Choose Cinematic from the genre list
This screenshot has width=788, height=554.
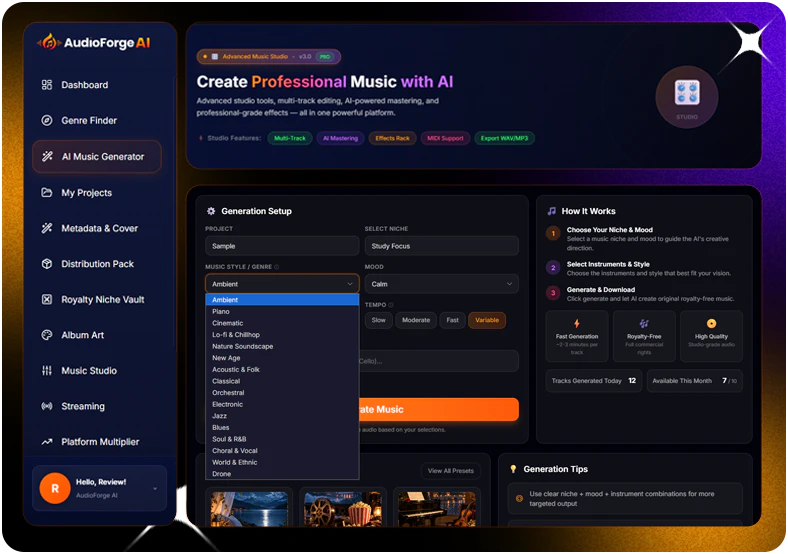[282, 323]
